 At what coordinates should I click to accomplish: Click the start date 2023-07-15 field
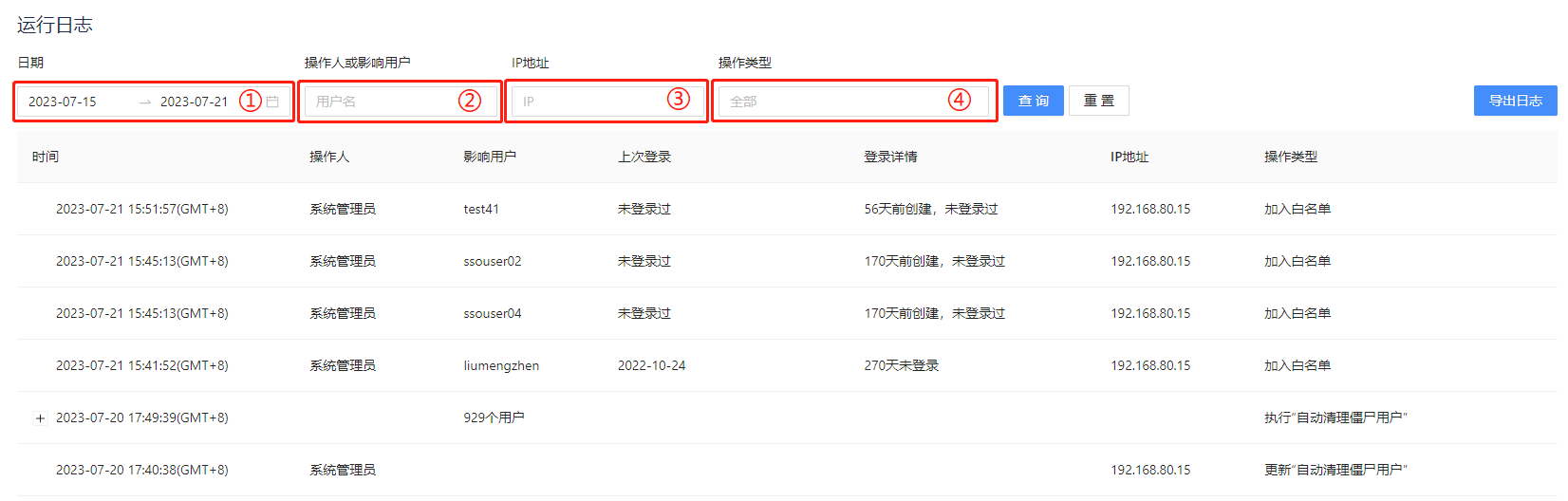(x=63, y=102)
